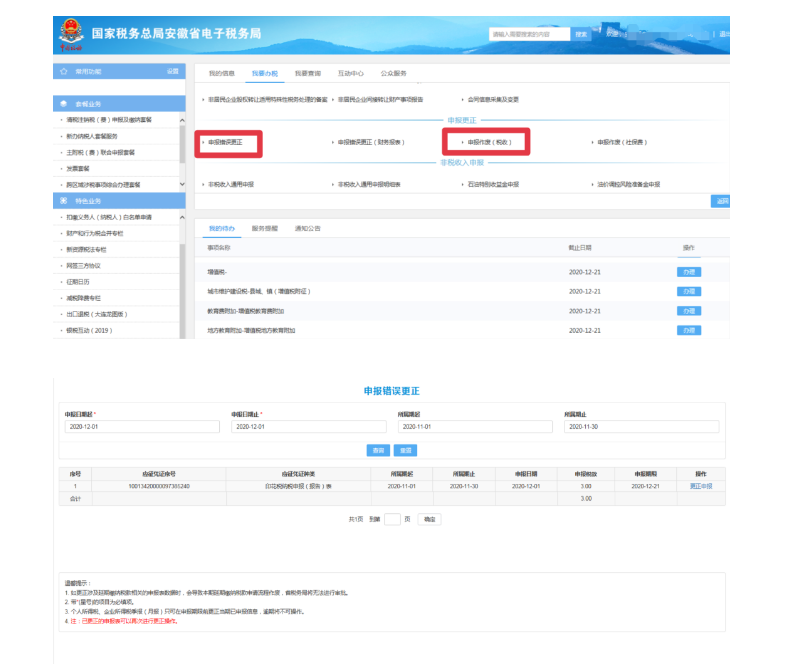Click 更正申报 link in result row
This screenshot has width=811, height=664.
point(701,486)
